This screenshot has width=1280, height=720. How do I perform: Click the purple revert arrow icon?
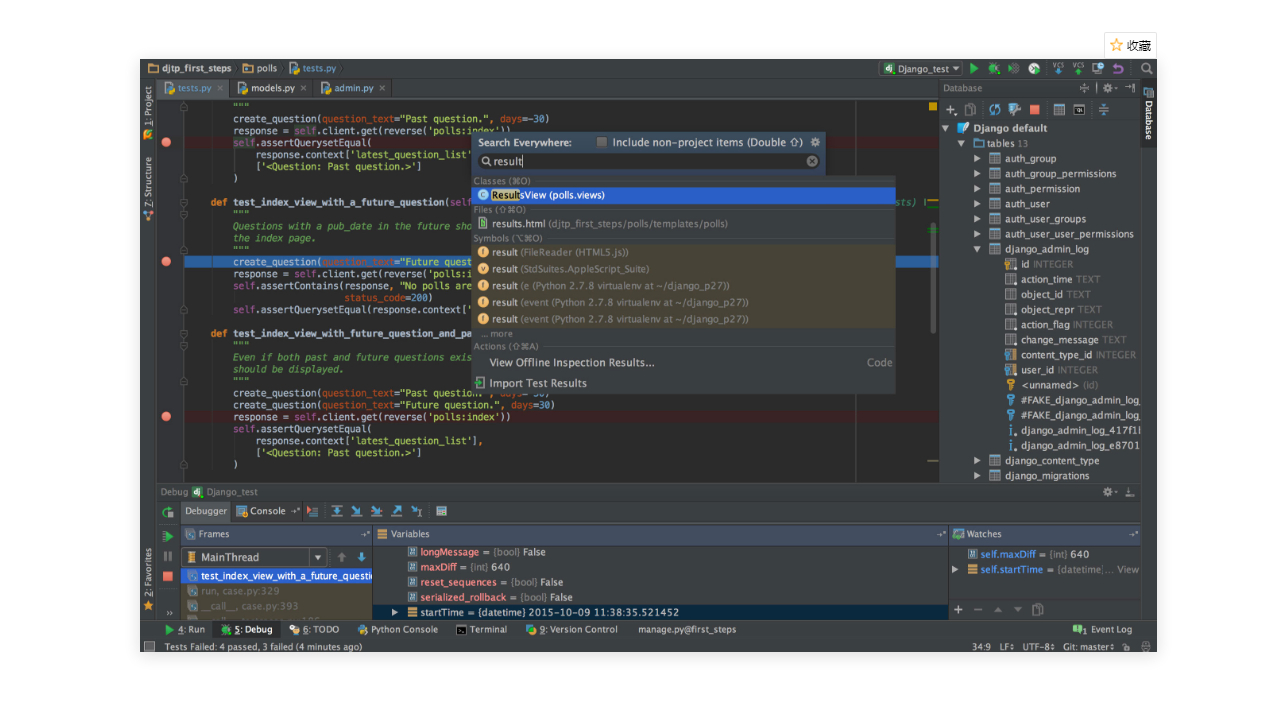(x=1118, y=69)
